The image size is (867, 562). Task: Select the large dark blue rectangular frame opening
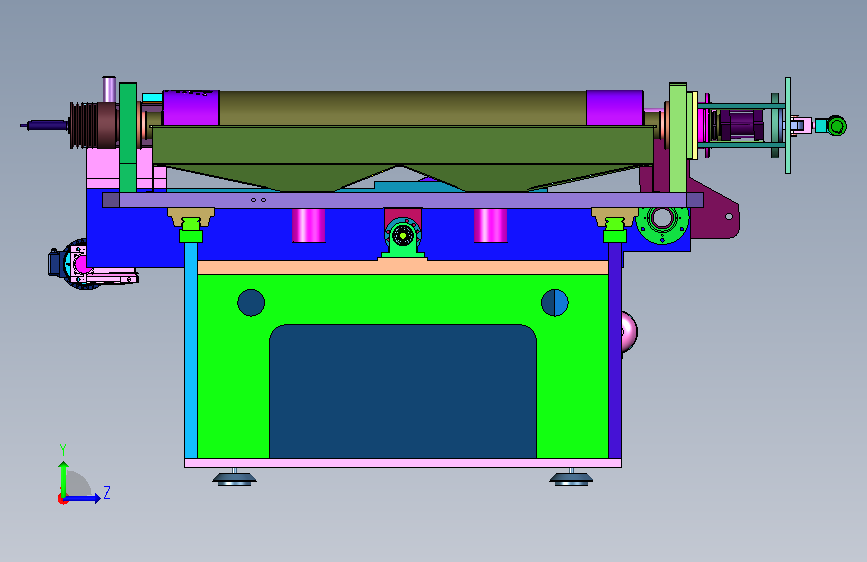click(x=403, y=391)
